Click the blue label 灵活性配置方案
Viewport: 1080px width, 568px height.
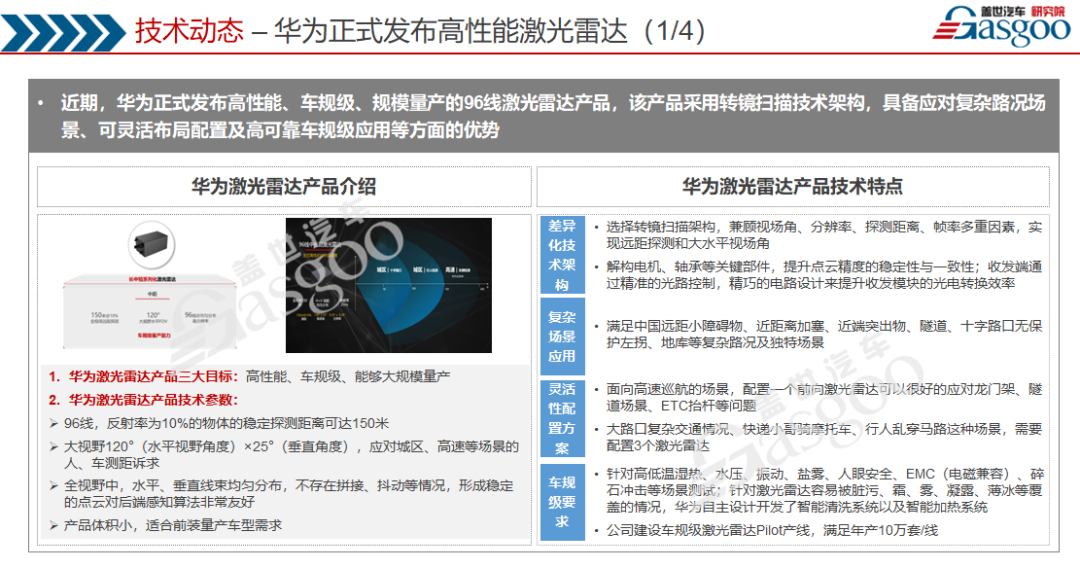point(562,418)
